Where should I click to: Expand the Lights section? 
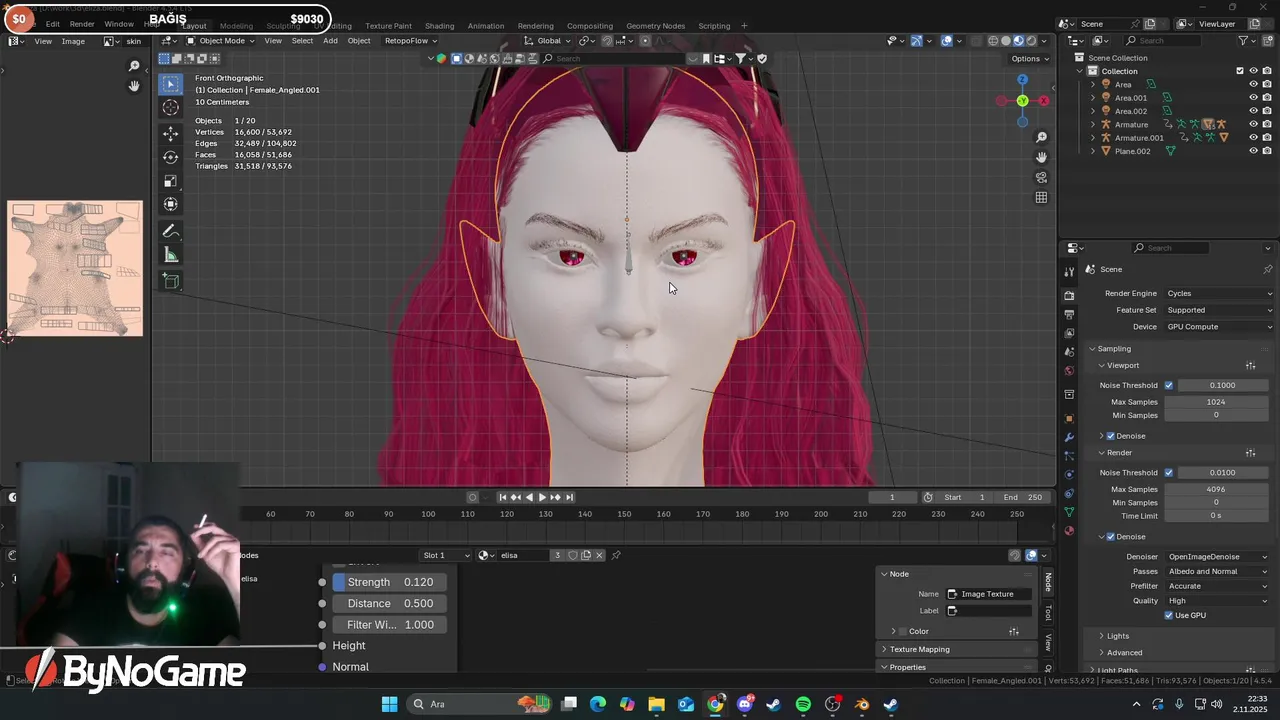[x=1117, y=636]
